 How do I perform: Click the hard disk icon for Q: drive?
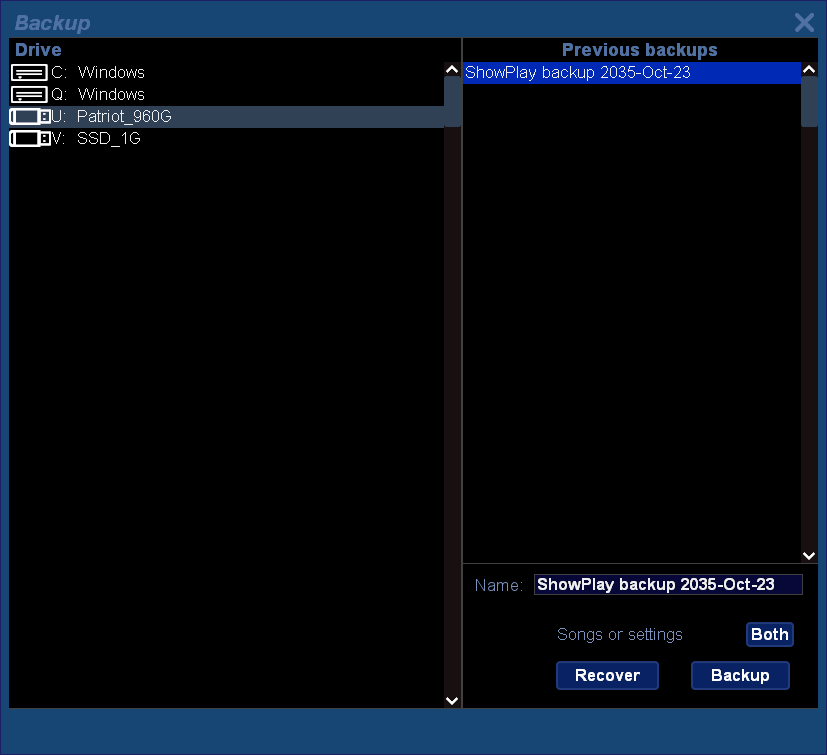coord(29,94)
